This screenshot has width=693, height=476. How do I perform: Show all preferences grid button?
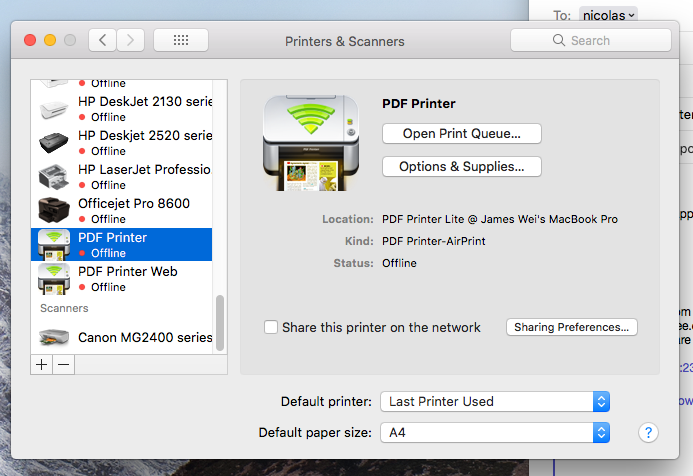(x=181, y=40)
